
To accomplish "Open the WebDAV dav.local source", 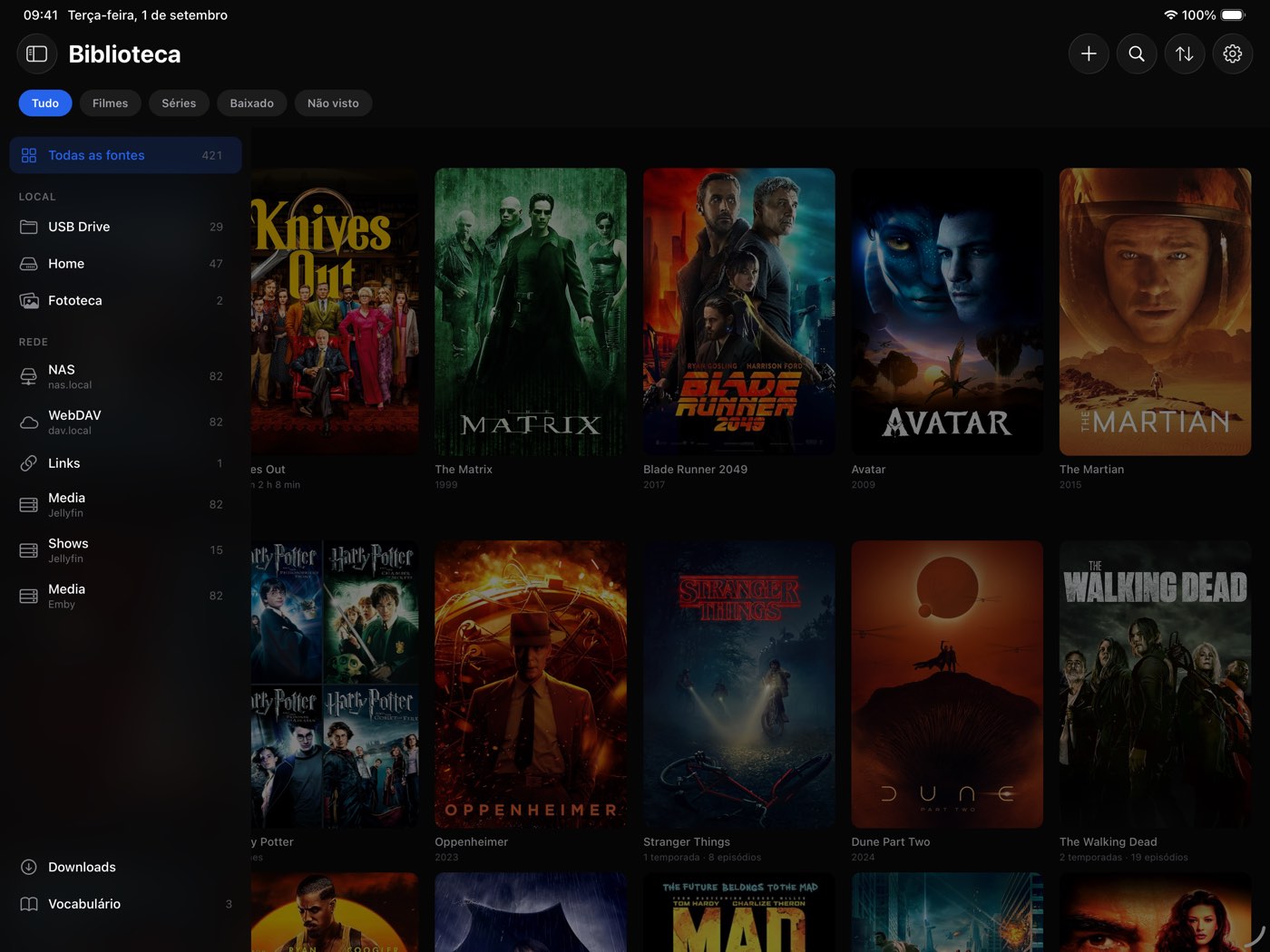I will (126, 423).
